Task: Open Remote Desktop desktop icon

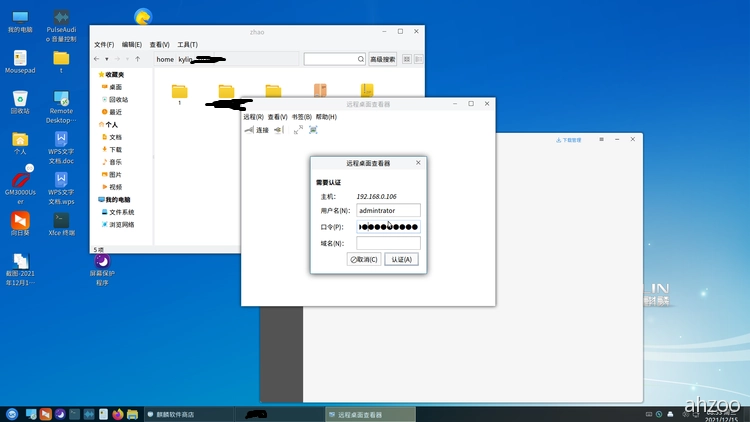Action: coord(61,107)
